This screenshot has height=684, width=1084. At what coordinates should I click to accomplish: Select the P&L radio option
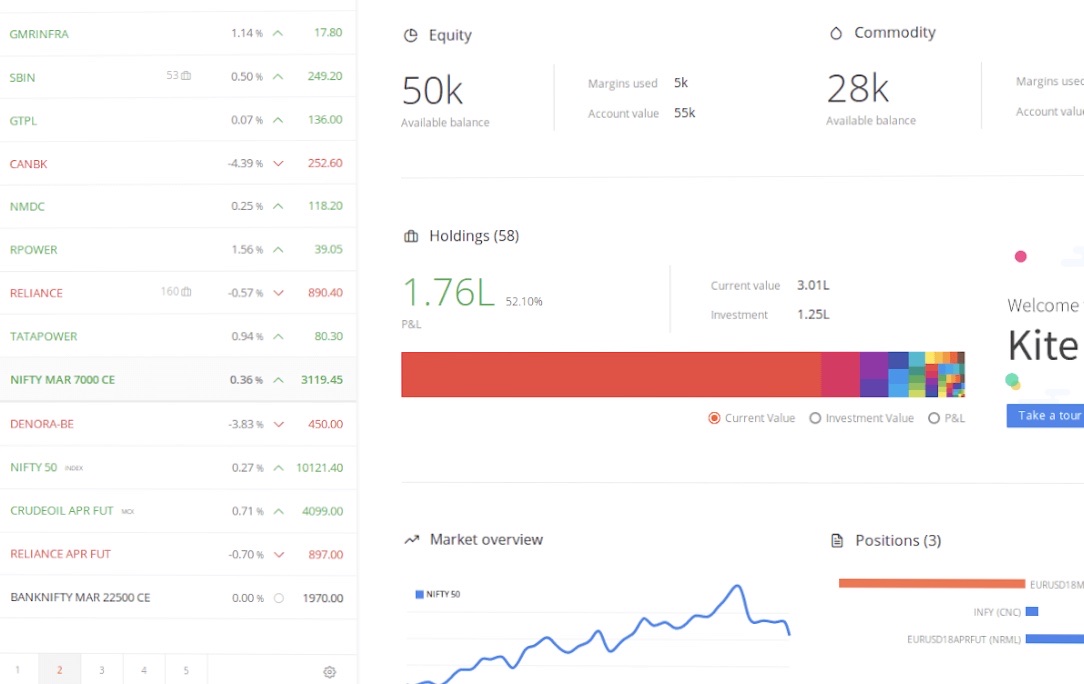(934, 418)
